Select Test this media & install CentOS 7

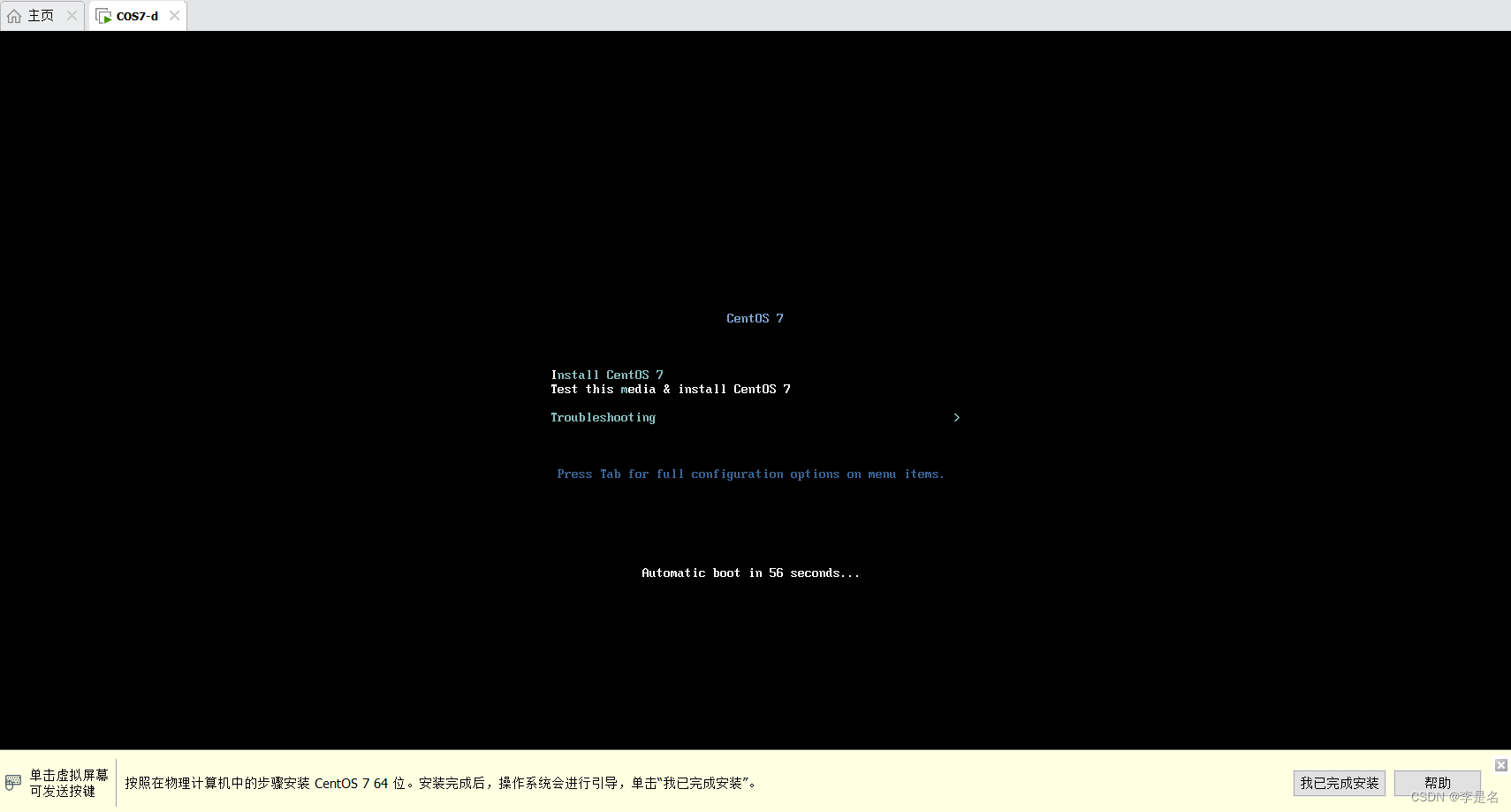[x=671, y=389]
